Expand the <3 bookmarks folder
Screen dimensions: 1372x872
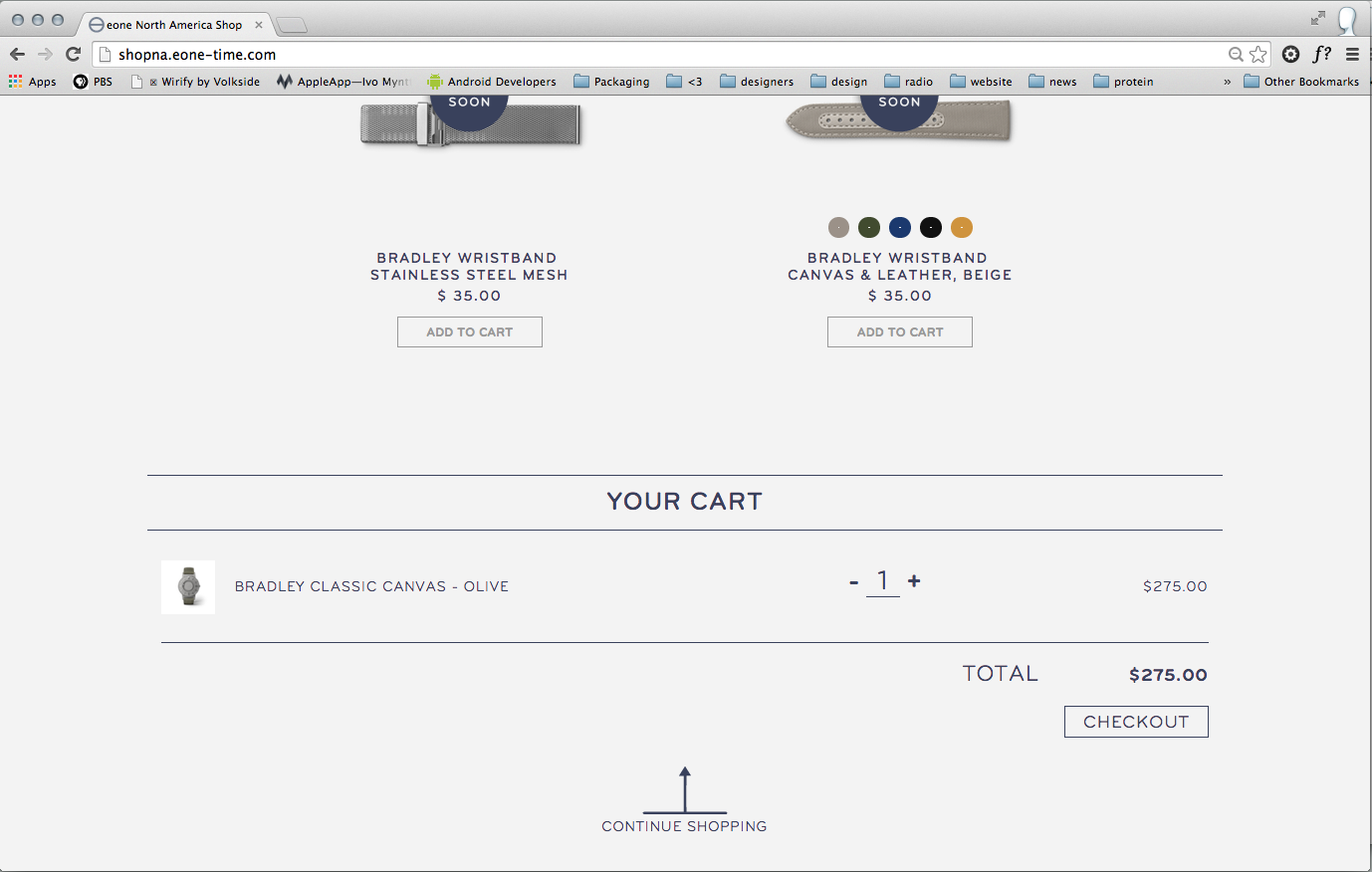click(684, 82)
